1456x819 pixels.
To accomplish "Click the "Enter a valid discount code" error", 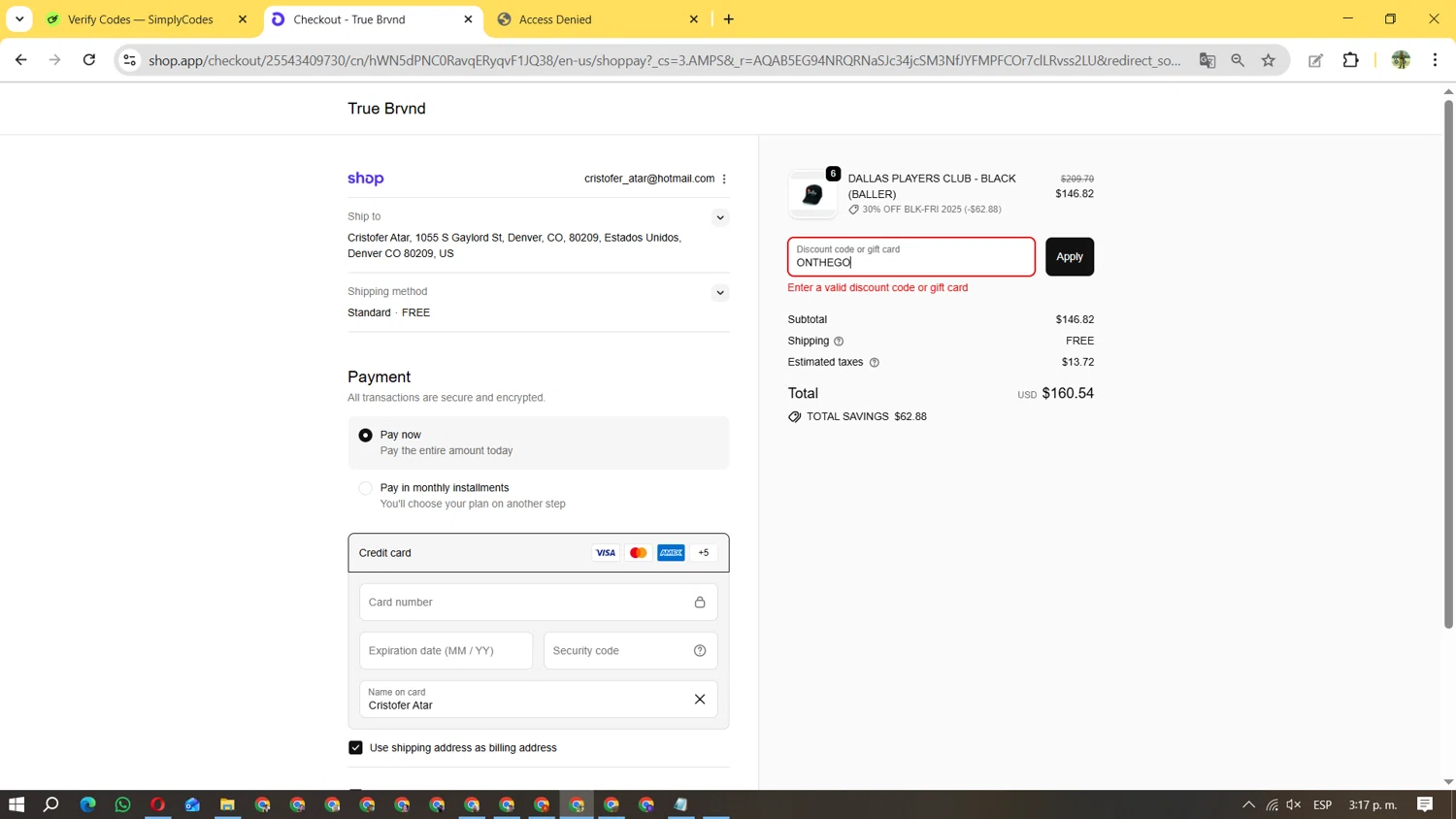I will 877,287.
